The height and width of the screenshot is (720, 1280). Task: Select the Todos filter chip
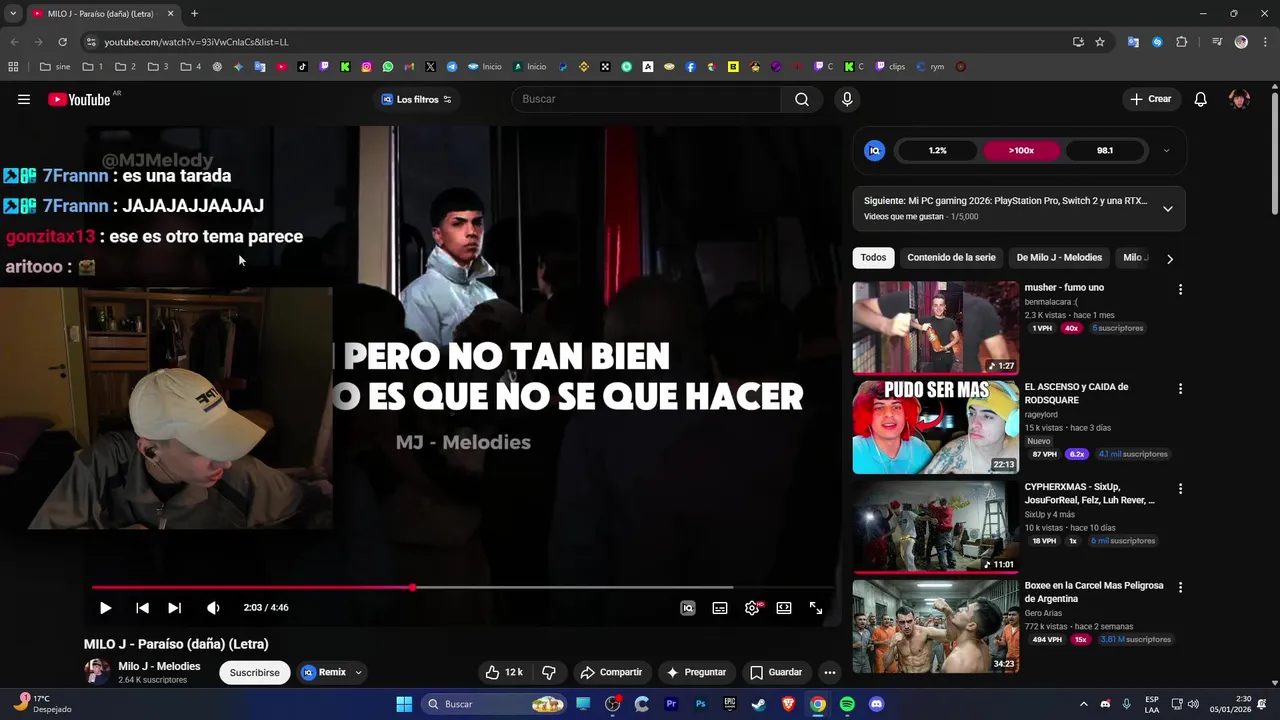click(x=873, y=257)
